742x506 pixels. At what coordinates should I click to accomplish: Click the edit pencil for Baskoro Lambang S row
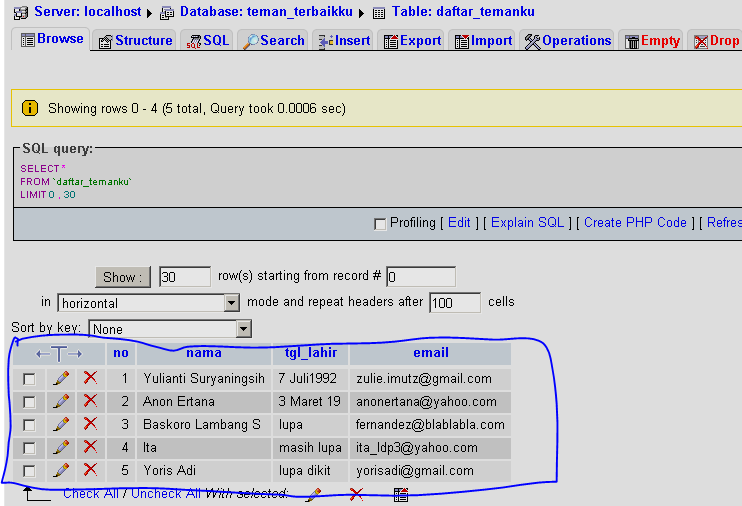coord(61,424)
